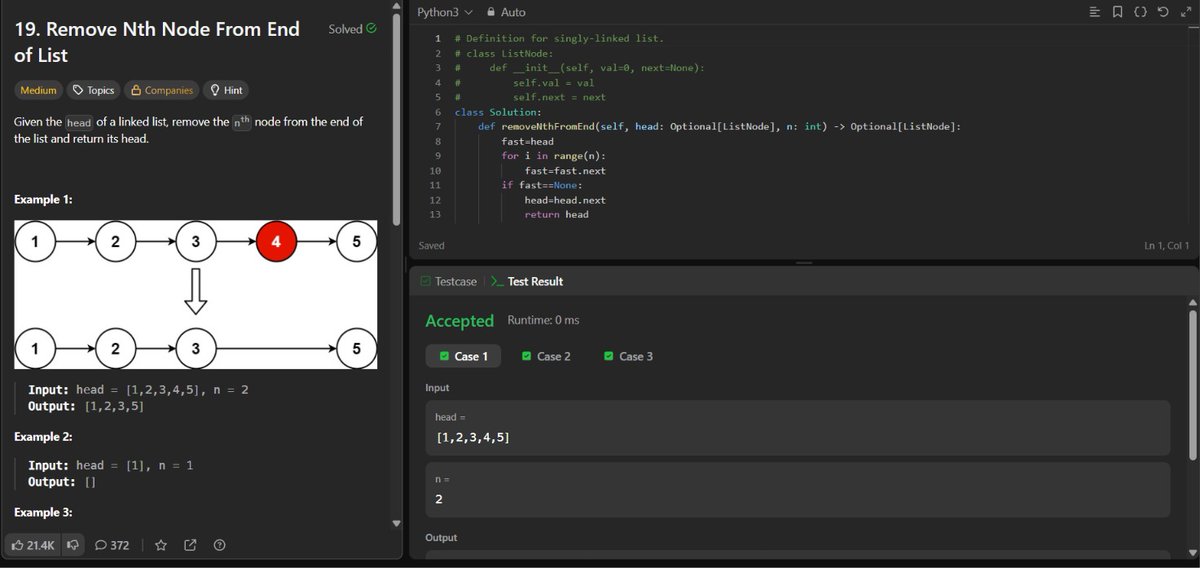Click the red node 4 in diagram
Image resolution: width=1200 pixels, height=568 pixels.
point(276,241)
